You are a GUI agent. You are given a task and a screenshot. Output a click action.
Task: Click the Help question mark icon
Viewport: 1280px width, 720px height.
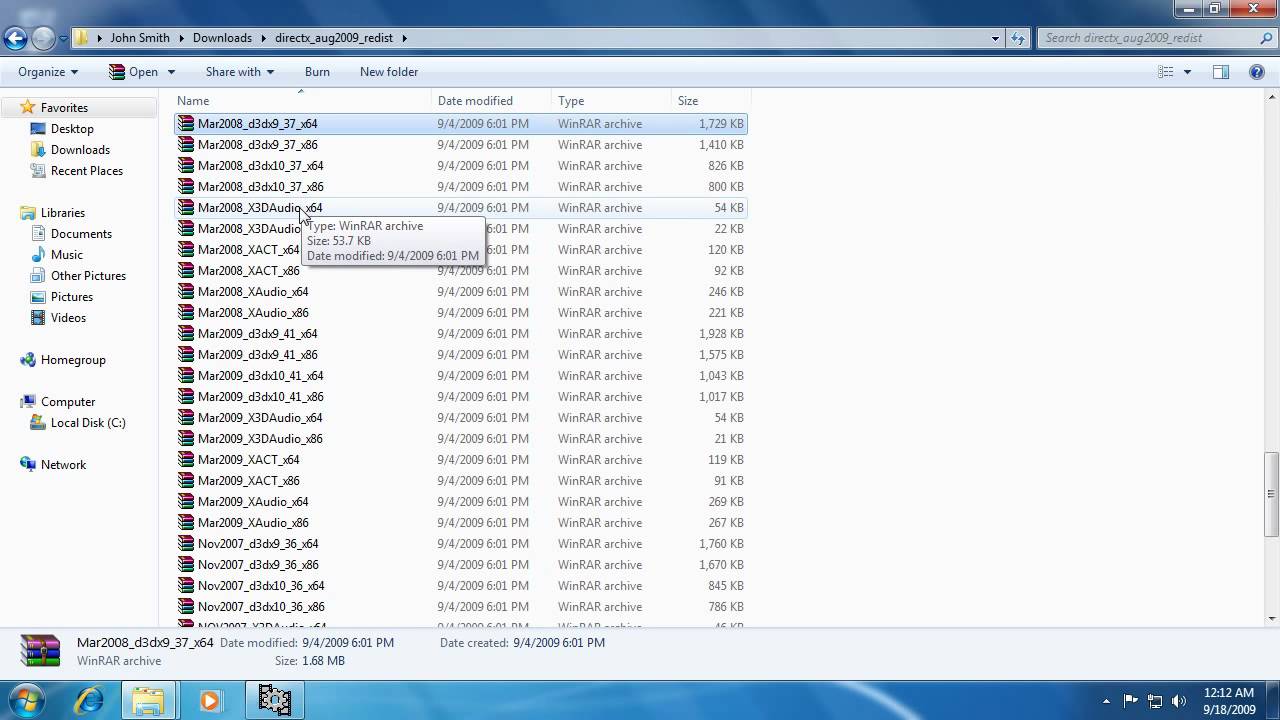tap(1257, 72)
